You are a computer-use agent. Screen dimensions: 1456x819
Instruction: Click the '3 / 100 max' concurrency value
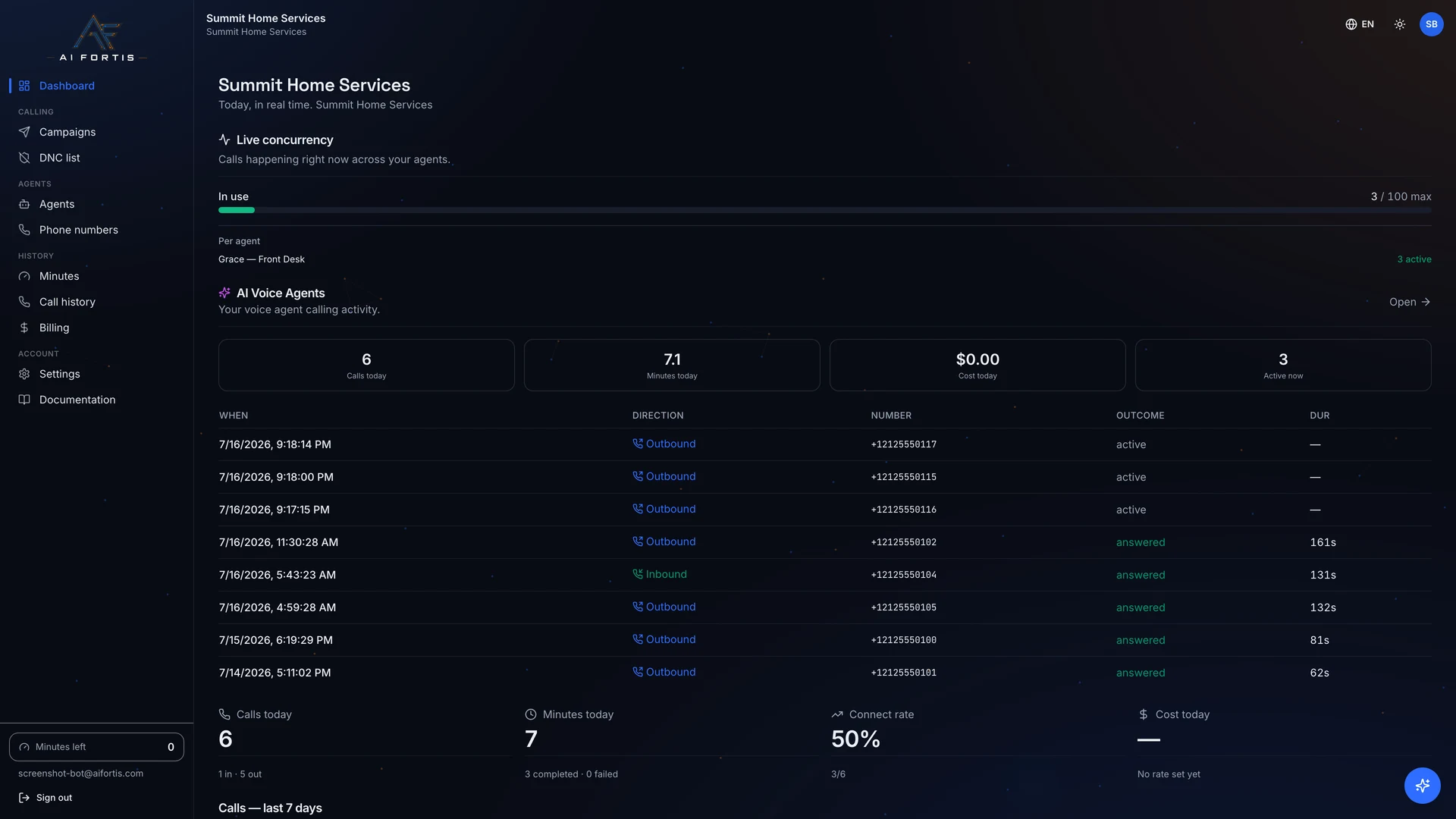(x=1401, y=196)
